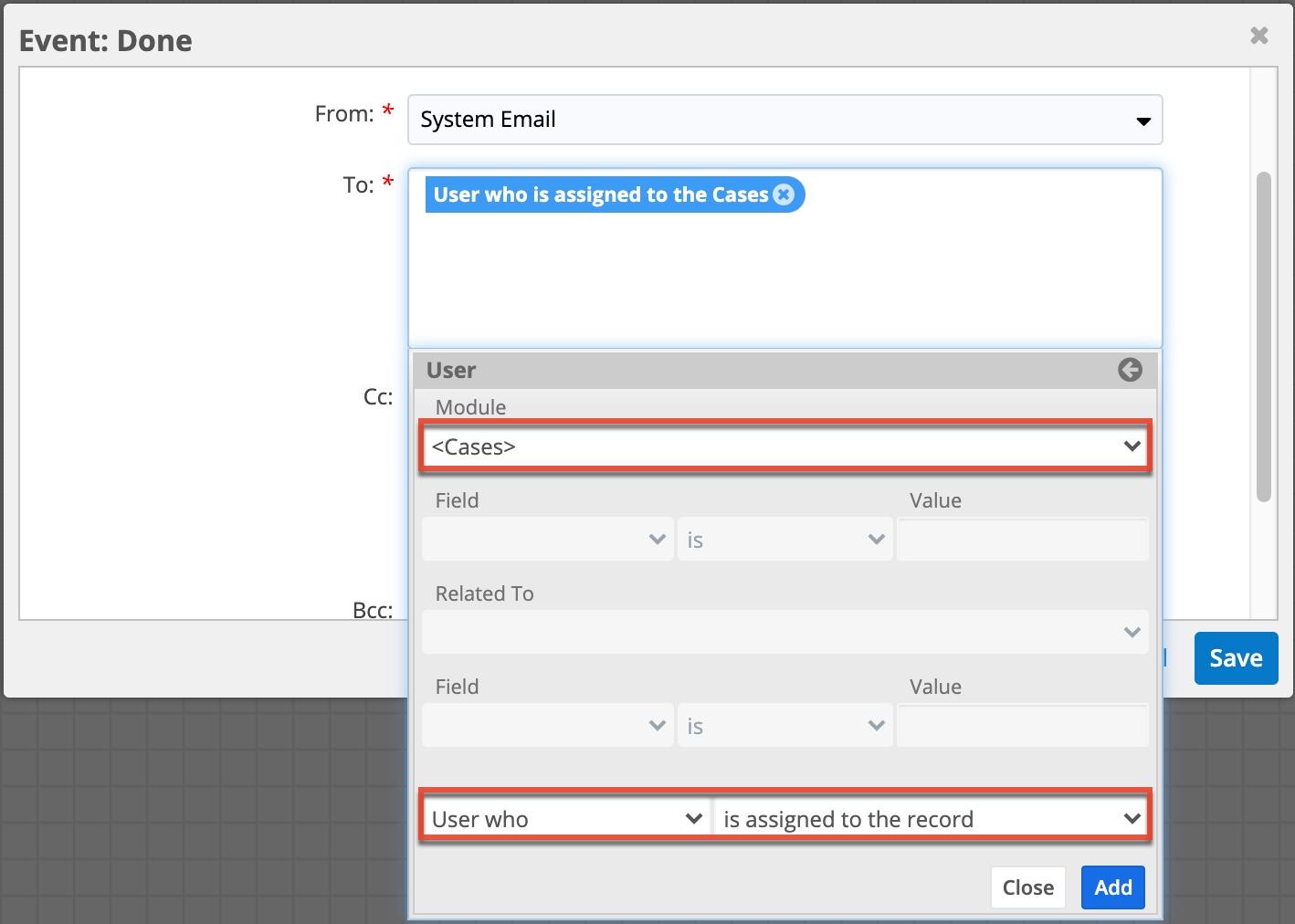Open the Related To dropdown

click(x=784, y=632)
